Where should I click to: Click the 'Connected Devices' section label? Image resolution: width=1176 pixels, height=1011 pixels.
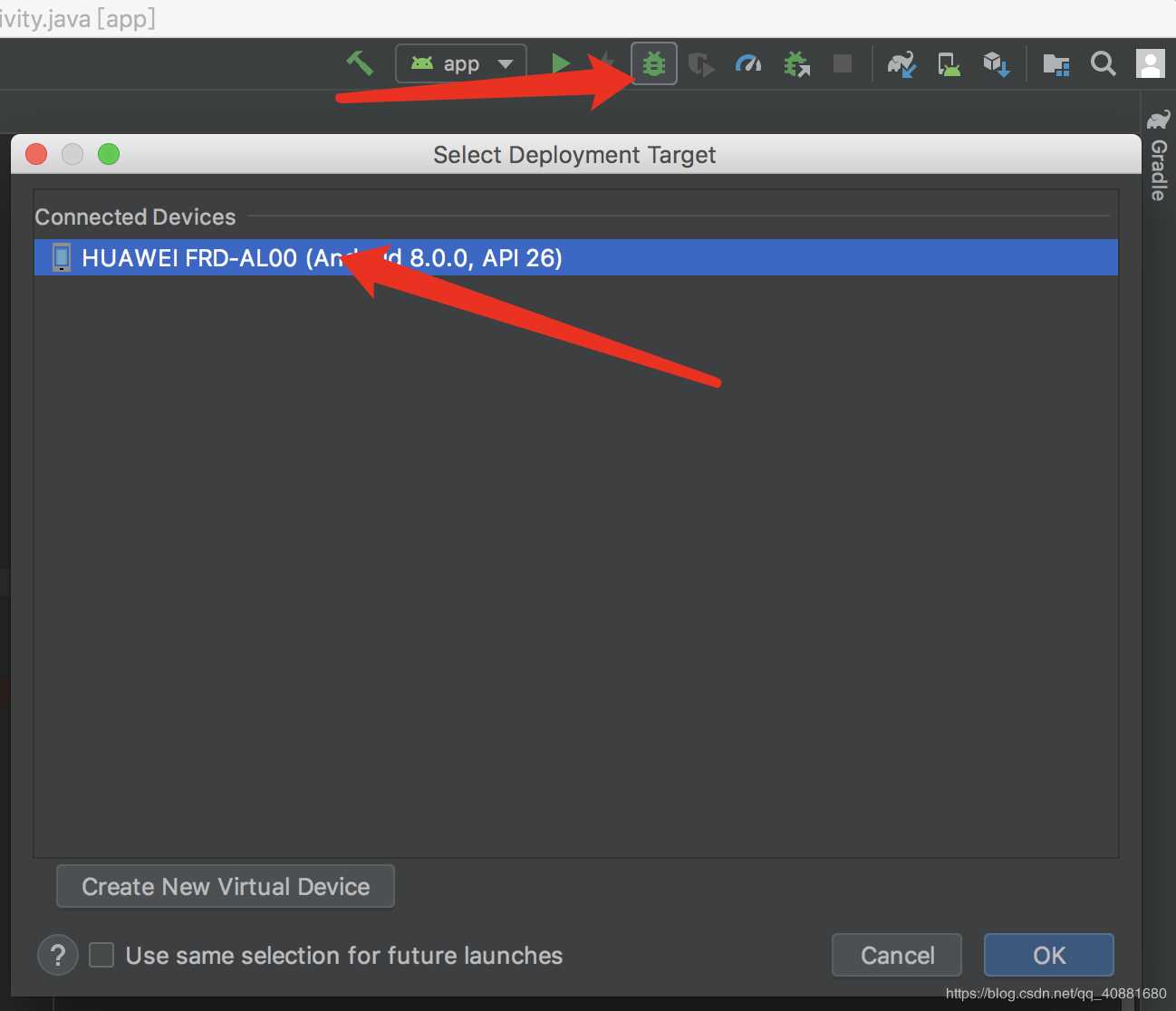coord(135,217)
